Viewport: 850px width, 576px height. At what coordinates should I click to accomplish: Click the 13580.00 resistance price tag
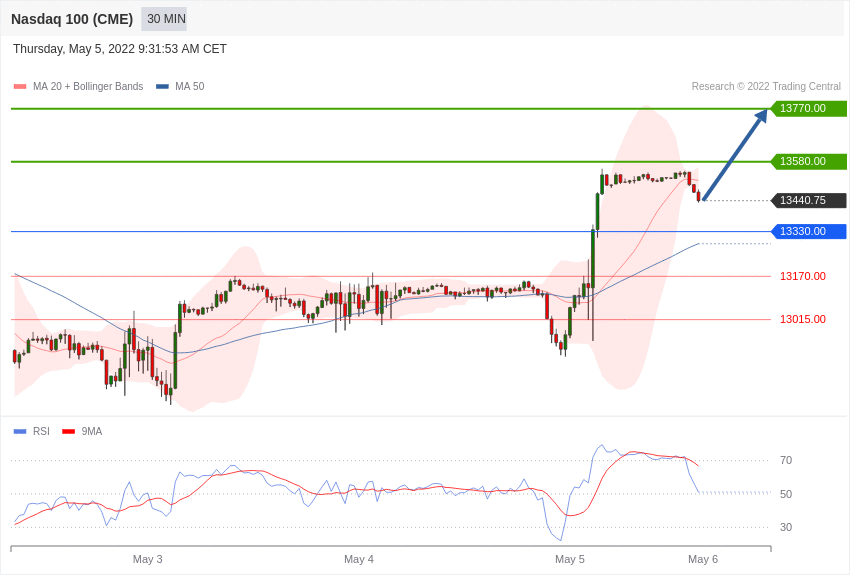(x=808, y=161)
